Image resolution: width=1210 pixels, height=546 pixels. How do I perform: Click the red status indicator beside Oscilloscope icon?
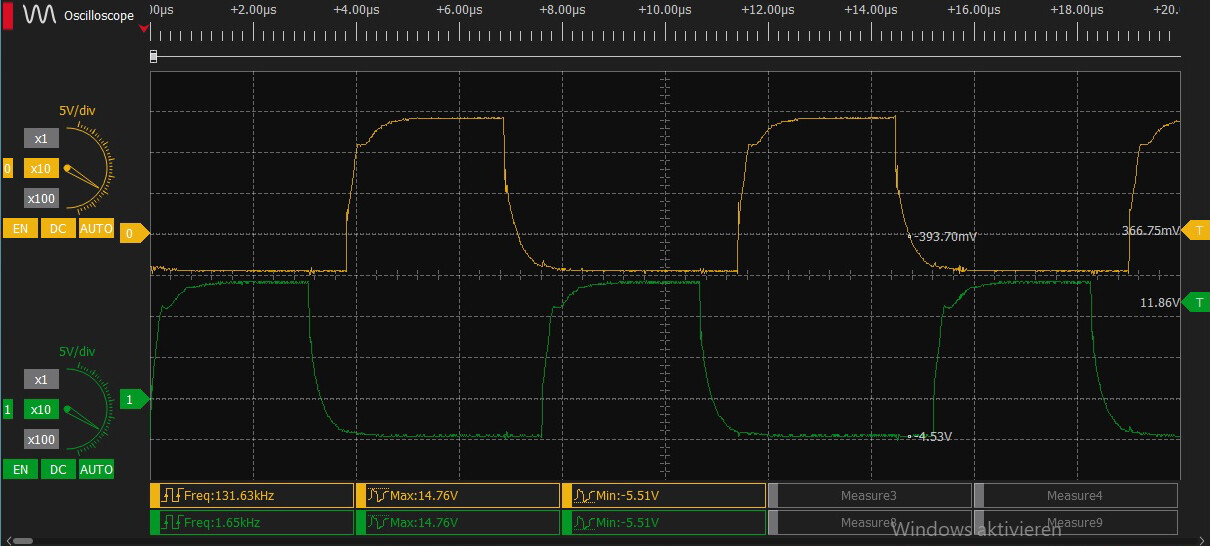point(9,14)
